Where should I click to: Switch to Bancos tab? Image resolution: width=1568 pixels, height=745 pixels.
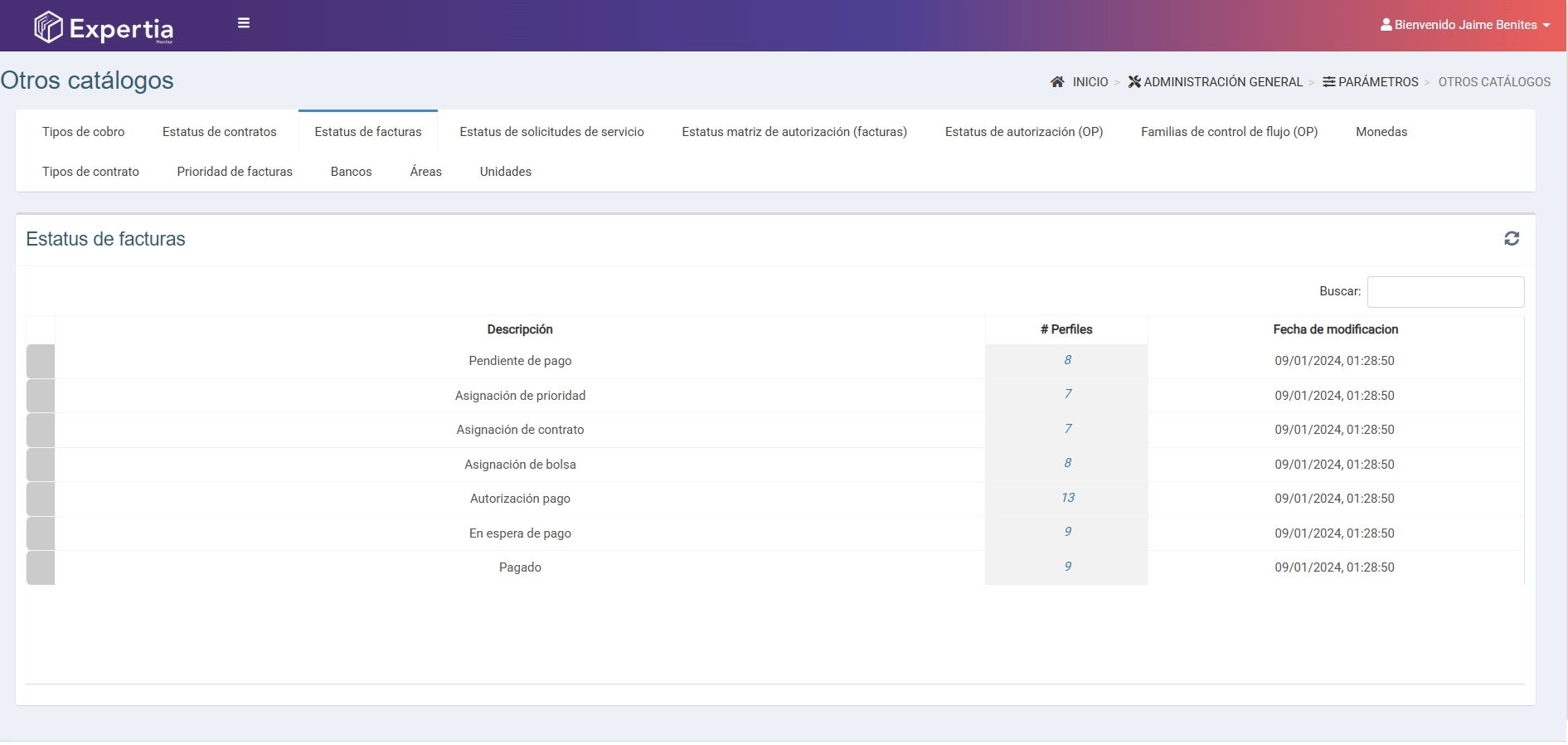pyautogui.click(x=352, y=172)
